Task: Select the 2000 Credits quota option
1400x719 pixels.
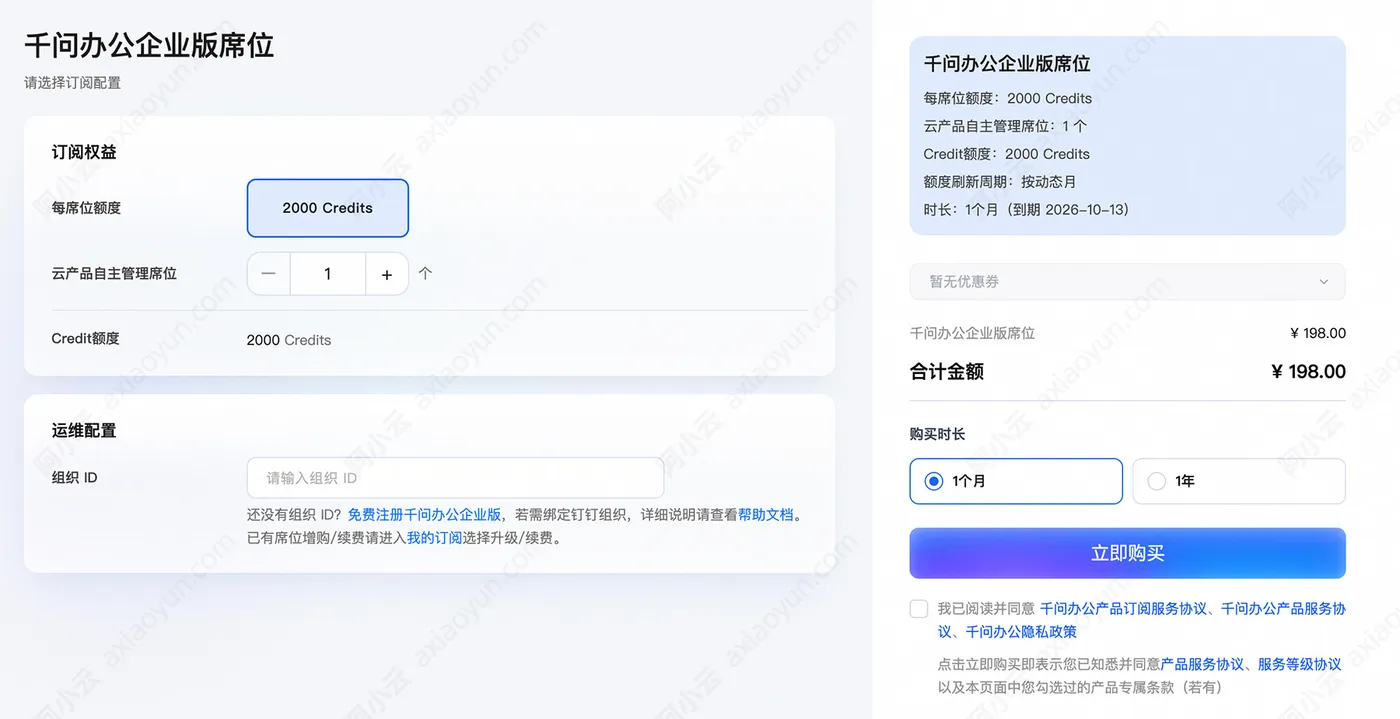Action: coord(328,208)
